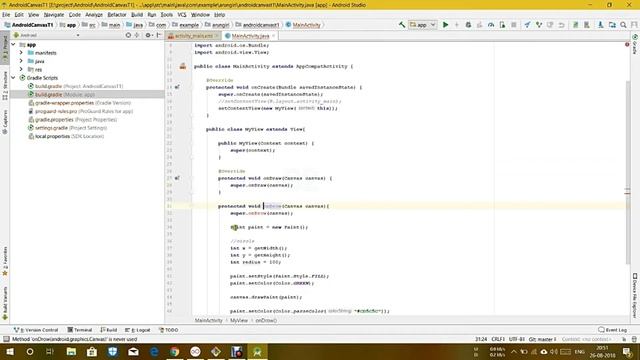Close the MainActivity.java tab
Image resolution: width=640 pixels, height=360 pixels.
274,36
